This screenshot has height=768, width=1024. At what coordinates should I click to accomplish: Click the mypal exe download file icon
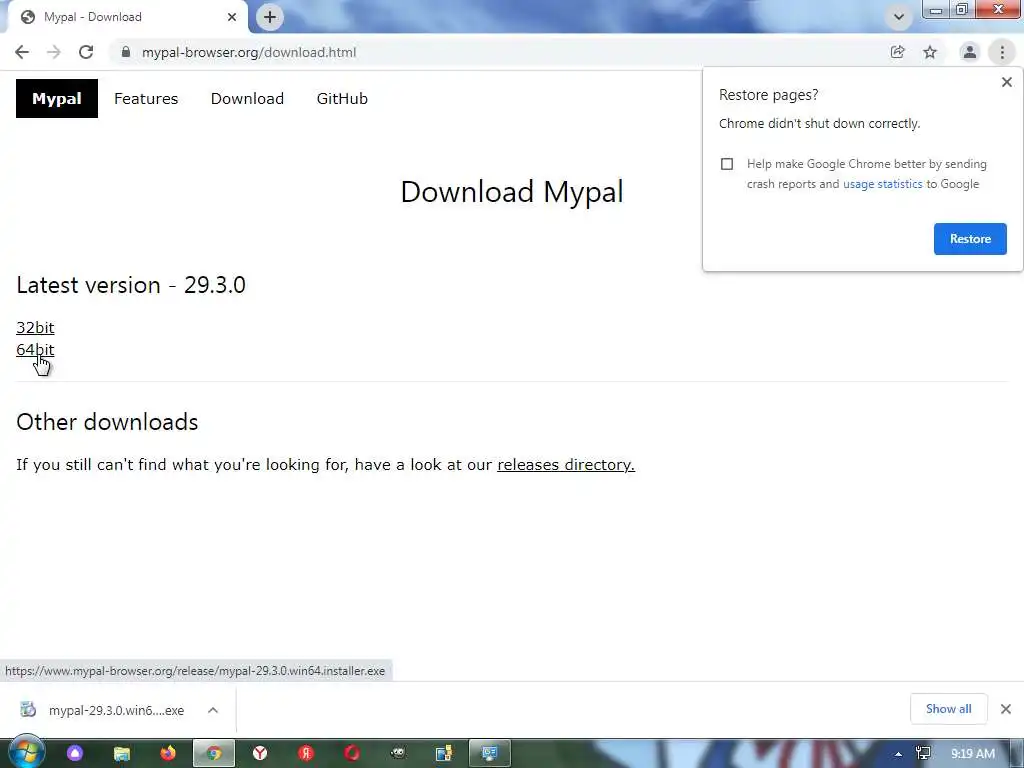(28, 709)
